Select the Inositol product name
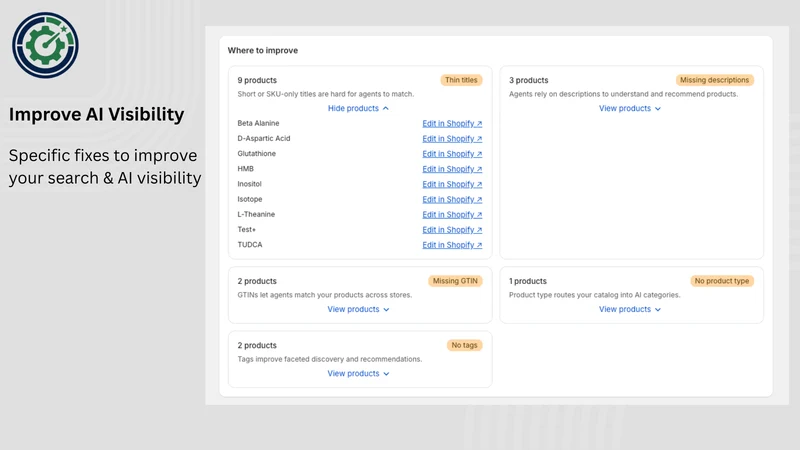Screen dimensions: 800x450 click(x=249, y=184)
